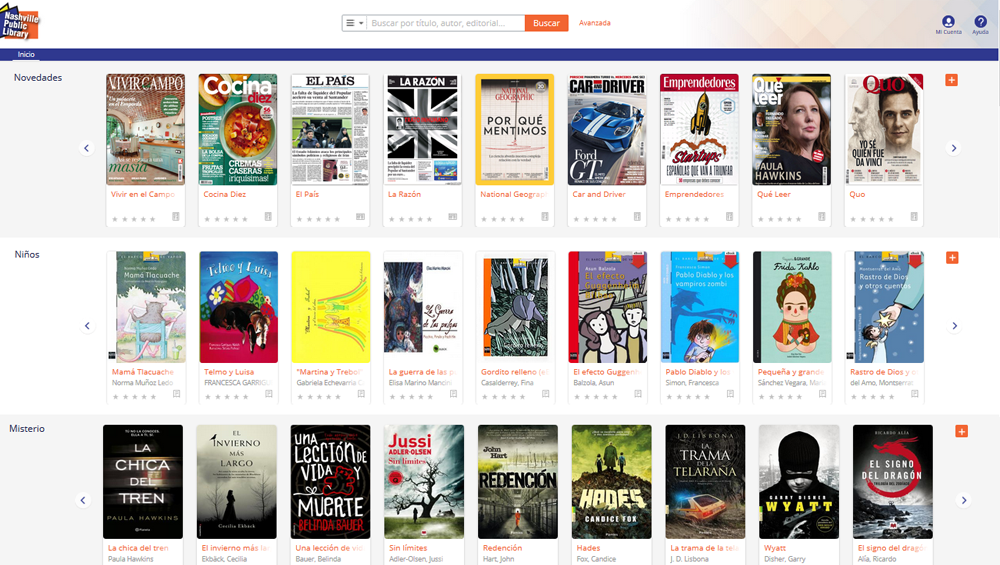1000x565 pixels.
Task: Click author Paula Hawkins text
Action: [x=131, y=559]
